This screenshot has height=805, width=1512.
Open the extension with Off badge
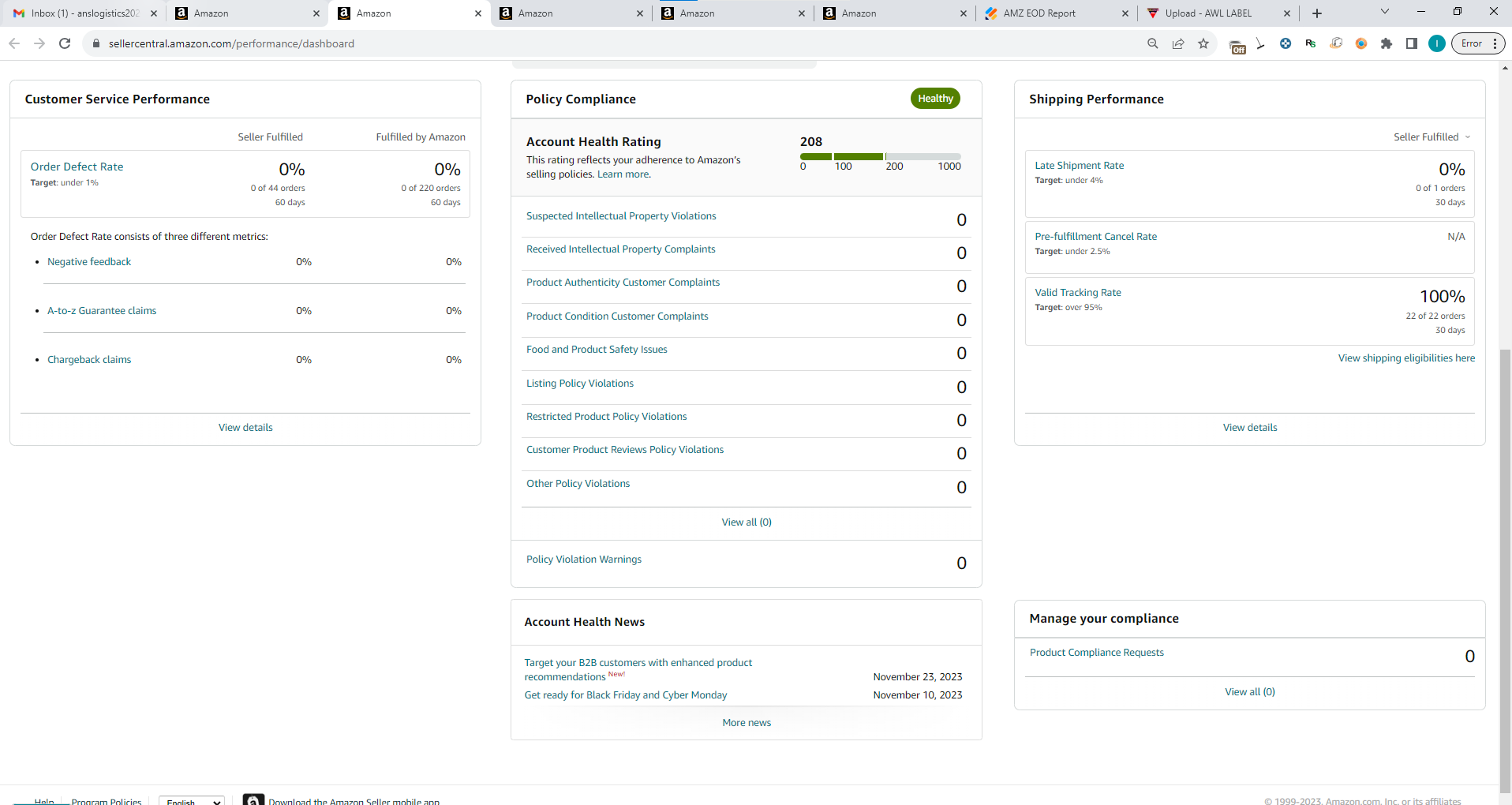(1237, 45)
